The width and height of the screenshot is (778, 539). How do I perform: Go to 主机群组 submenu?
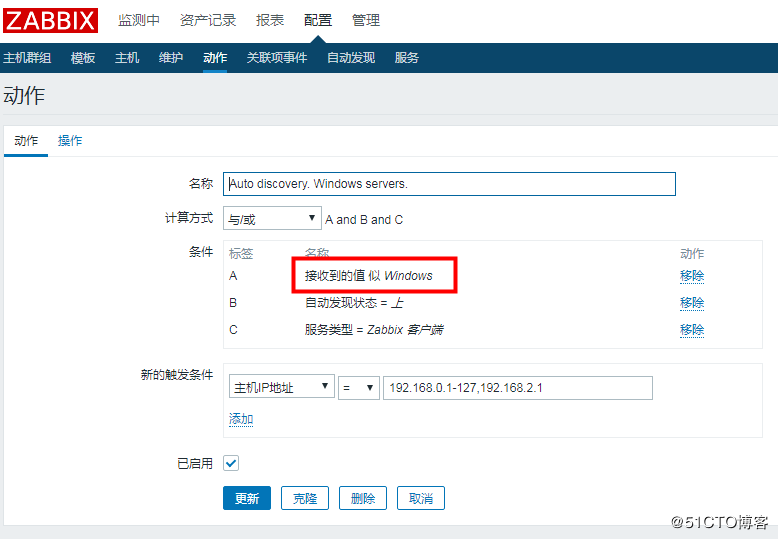tap(27, 58)
